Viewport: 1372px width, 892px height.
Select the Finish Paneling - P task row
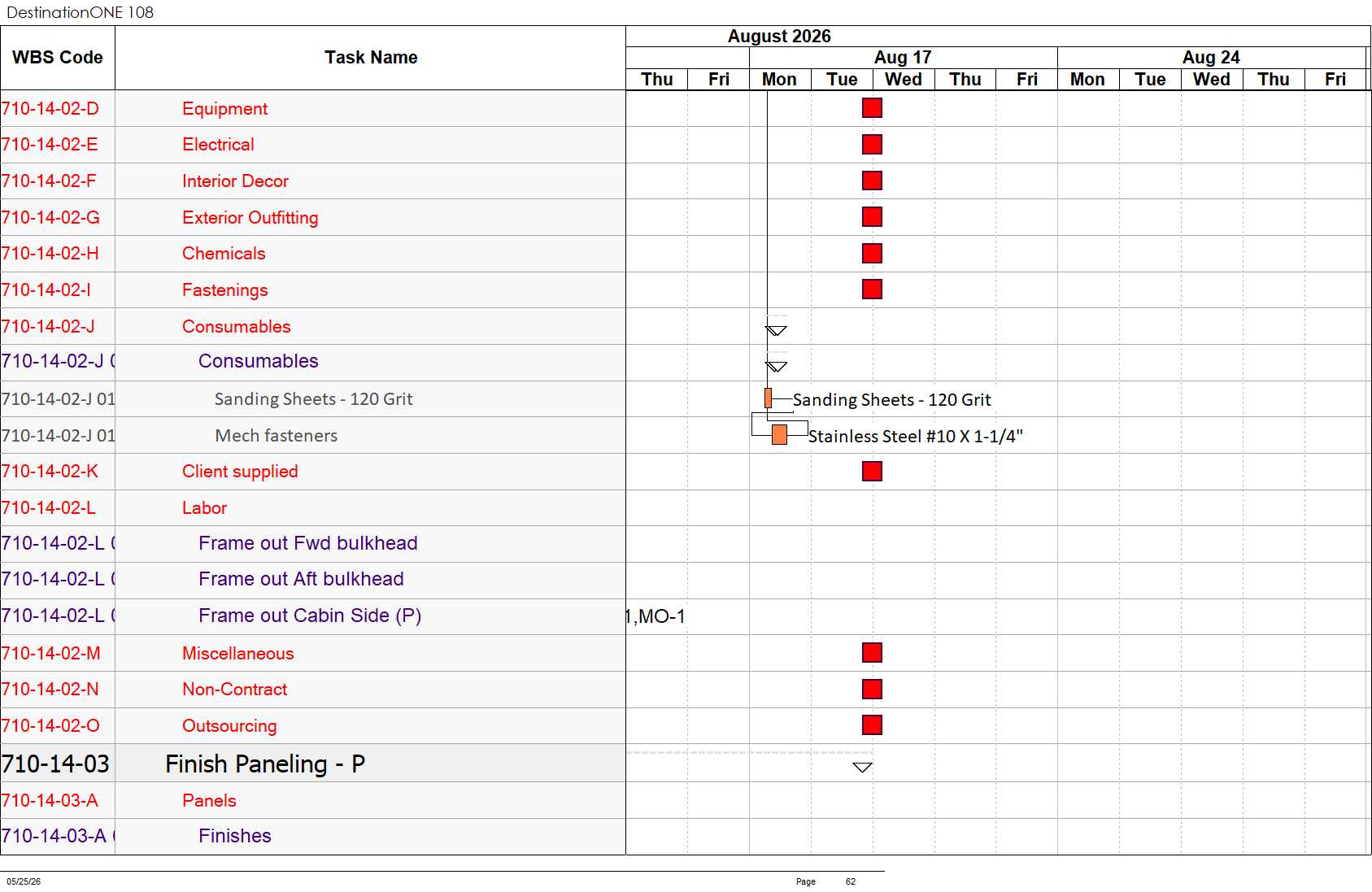[313, 764]
